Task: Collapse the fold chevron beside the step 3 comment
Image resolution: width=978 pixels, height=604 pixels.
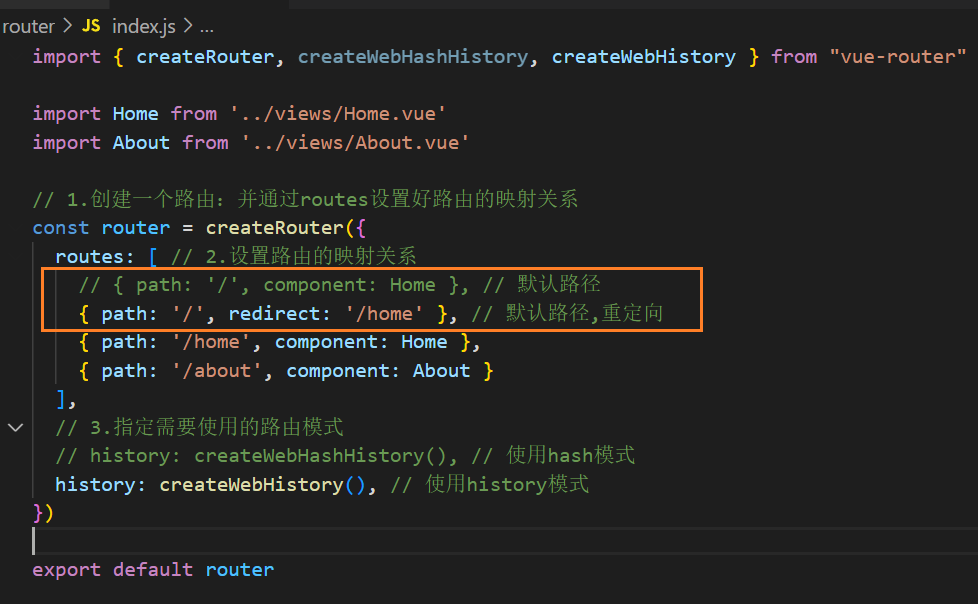Action: point(16,427)
